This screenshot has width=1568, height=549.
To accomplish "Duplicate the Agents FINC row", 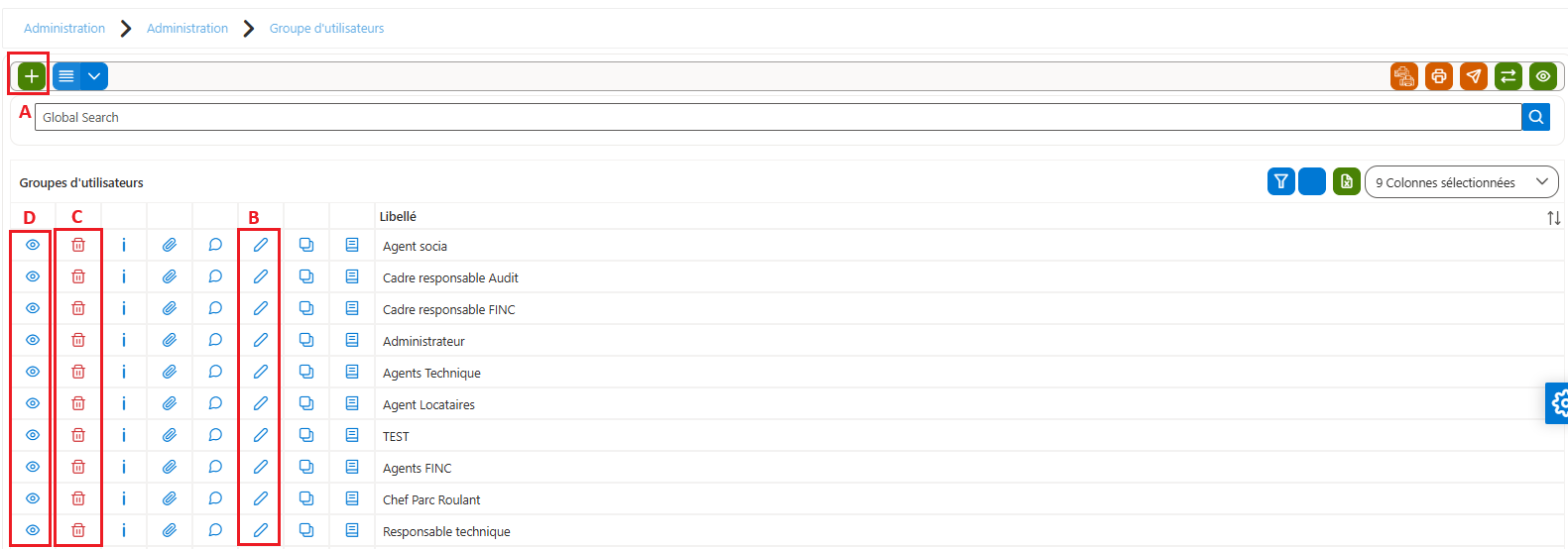I will pos(306,467).
